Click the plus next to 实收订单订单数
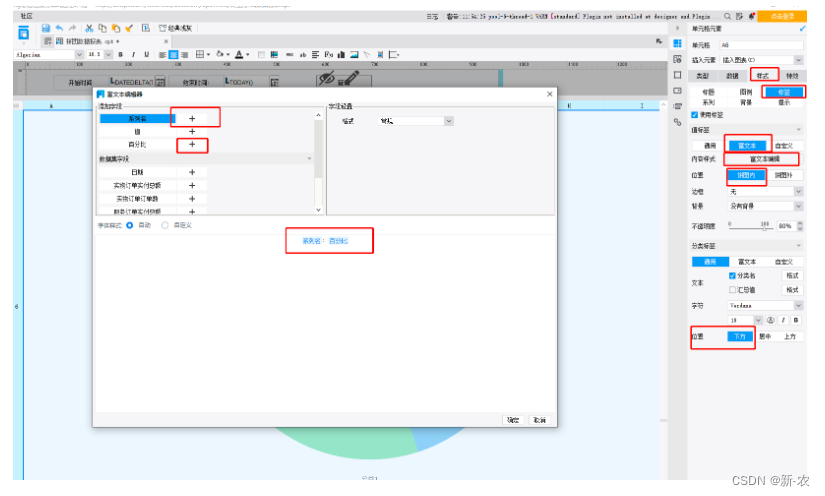Image resolution: width=825 pixels, height=496 pixels. [192, 199]
